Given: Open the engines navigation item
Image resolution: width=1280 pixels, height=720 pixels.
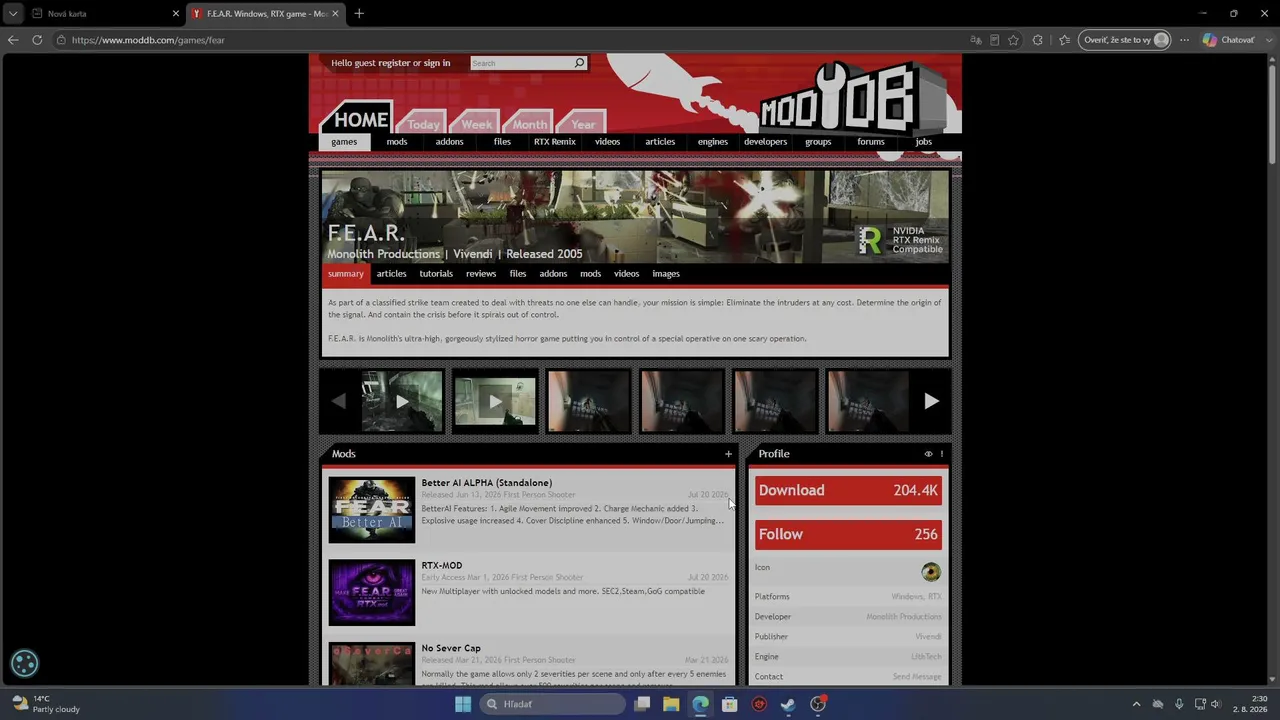Looking at the screenshot, I should click(713, 142).
